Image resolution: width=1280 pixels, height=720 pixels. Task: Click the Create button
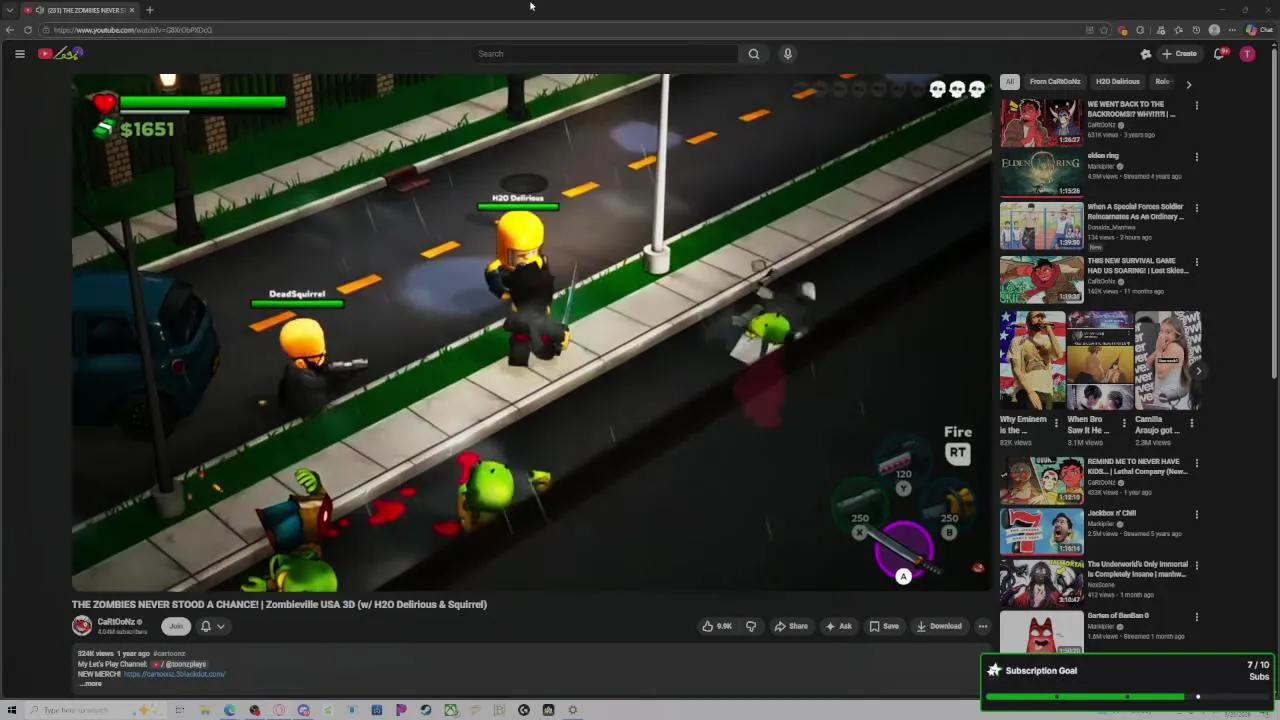[1179, 54]
